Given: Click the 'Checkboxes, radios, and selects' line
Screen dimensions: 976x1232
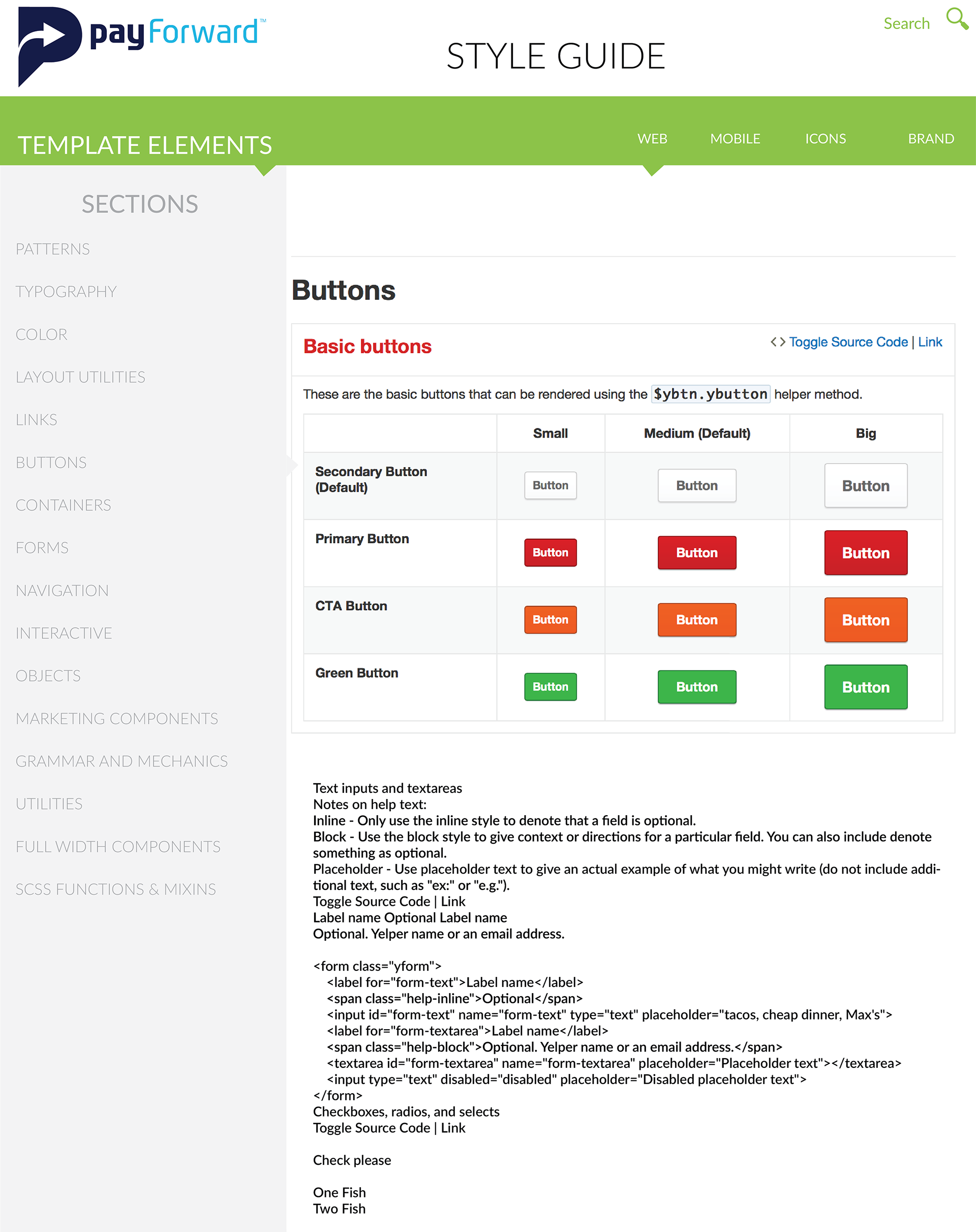Looking at the screenshot, I should click(406, 1112).
